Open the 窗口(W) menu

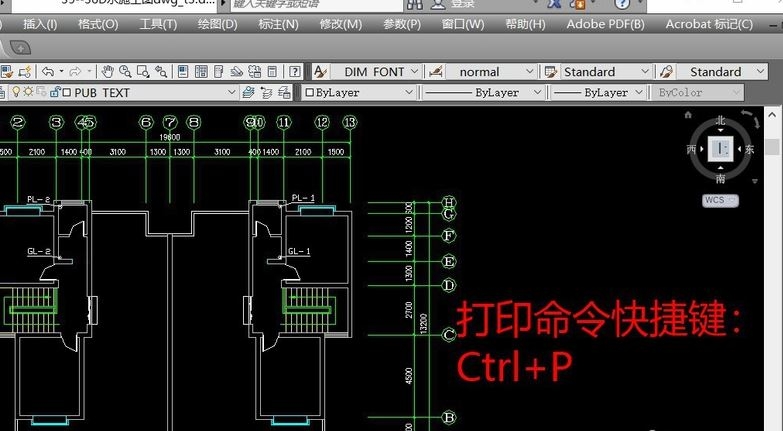point(463,24)
